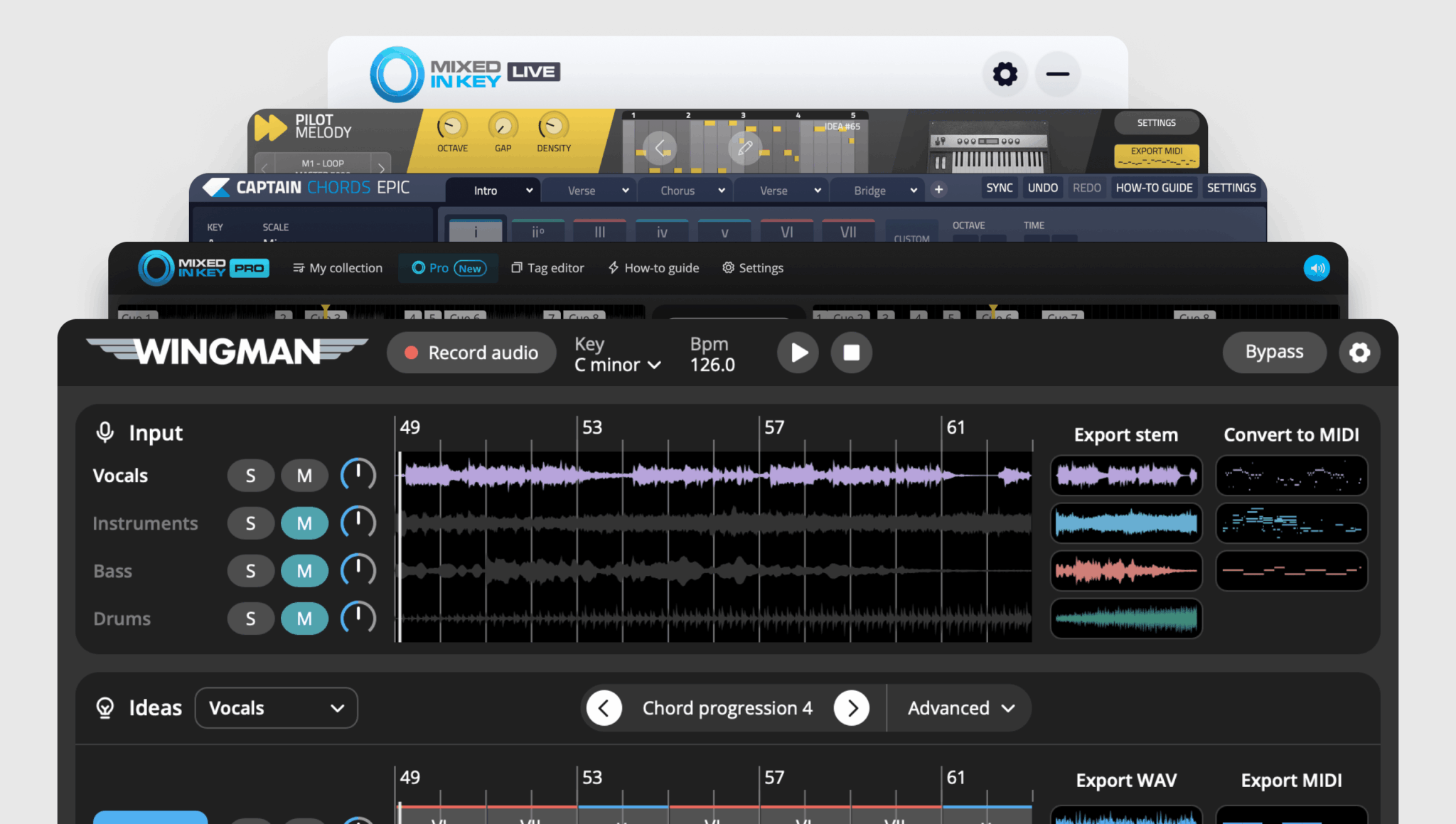Screen dimensions: 1456x824
Task: Open the Ideas Vocals dropdown
Action: (276, 708)
